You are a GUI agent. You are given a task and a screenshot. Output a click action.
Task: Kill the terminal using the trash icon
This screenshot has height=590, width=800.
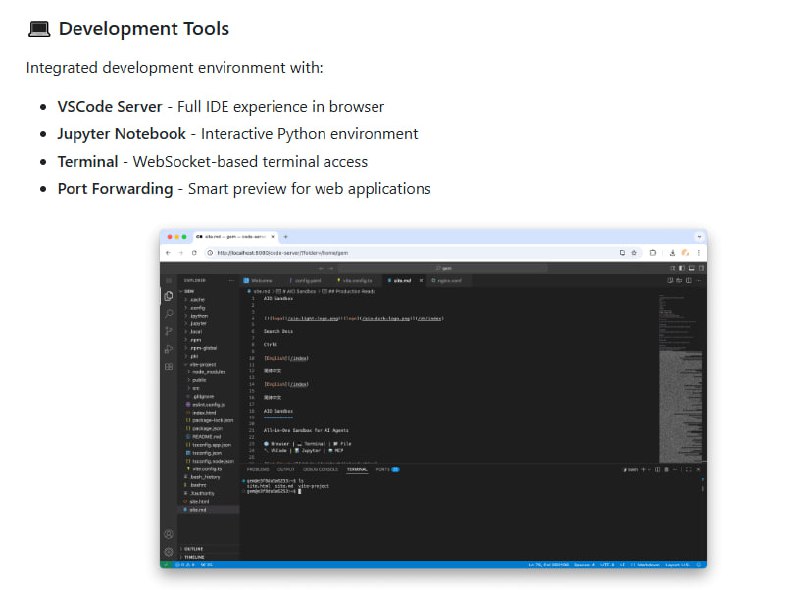(664, 469)
